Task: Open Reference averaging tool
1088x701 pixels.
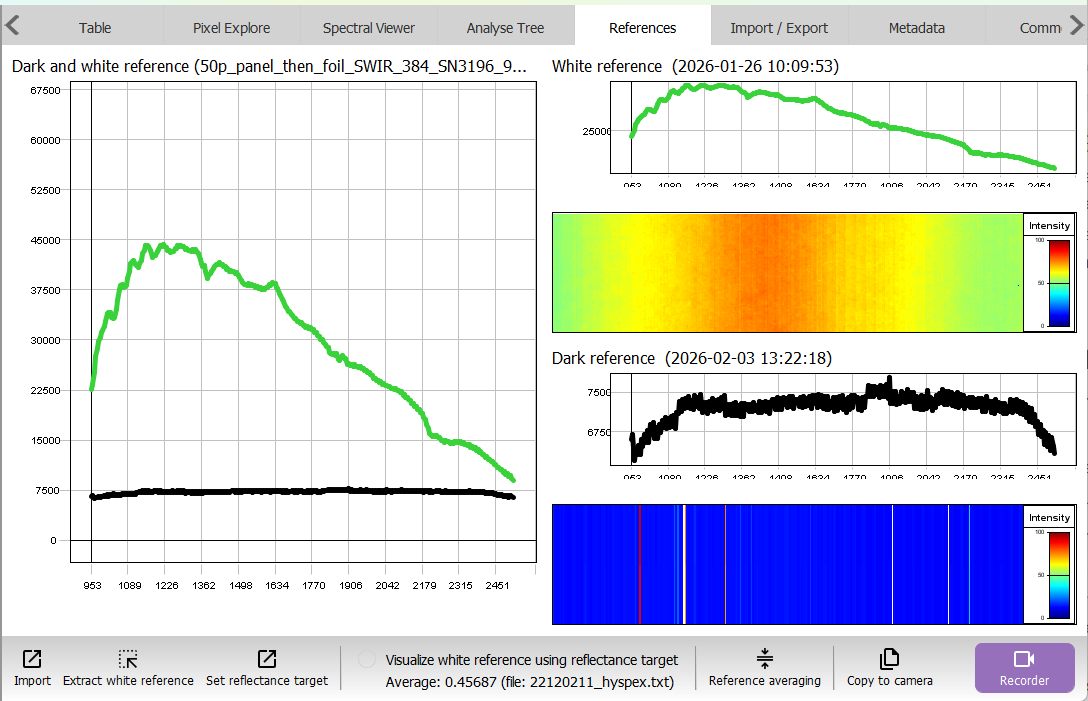Action: coord(764,659)
